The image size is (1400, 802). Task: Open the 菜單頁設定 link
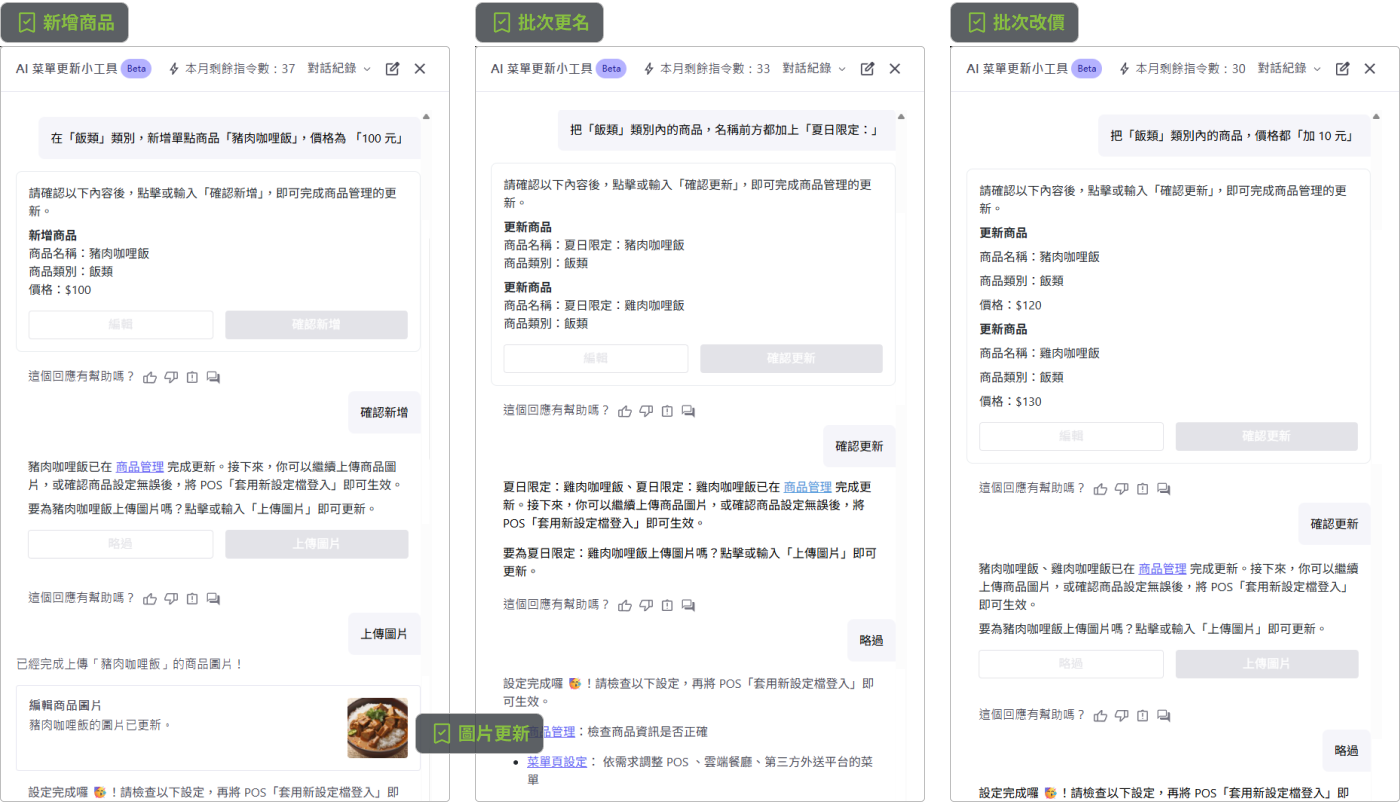pos(557,762)
